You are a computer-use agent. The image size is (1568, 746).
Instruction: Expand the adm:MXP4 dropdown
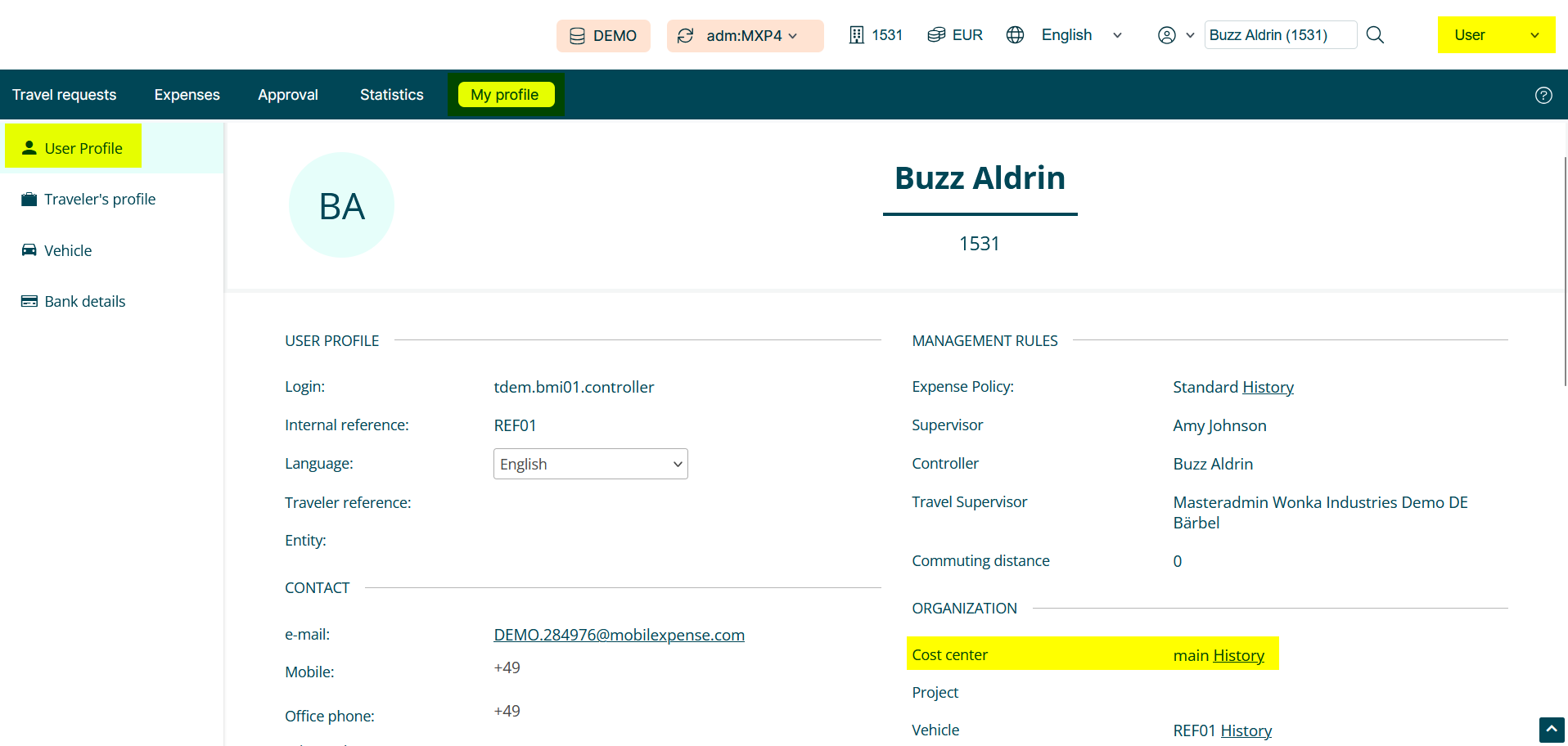tap(745, 36)
